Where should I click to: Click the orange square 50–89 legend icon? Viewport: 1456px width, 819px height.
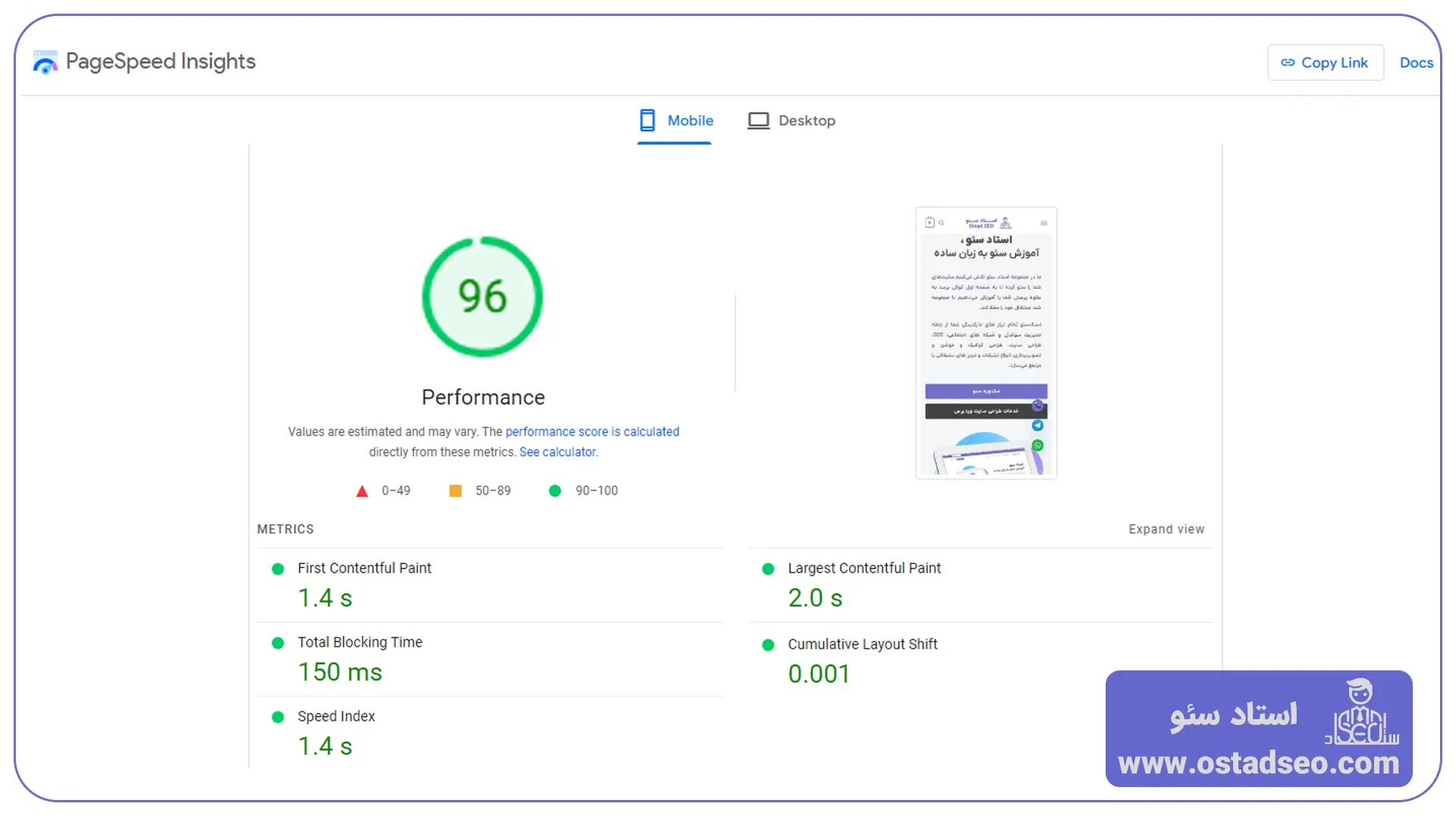(456, 491)
